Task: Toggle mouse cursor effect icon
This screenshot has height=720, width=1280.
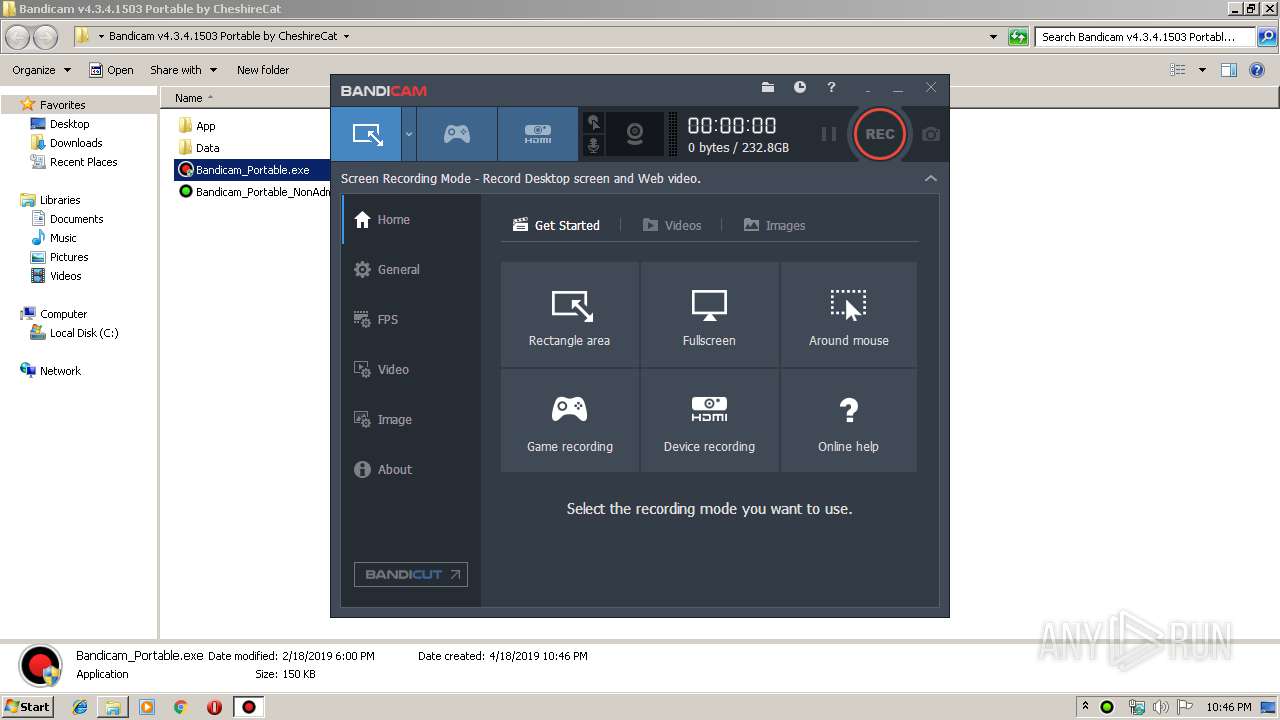Action: [594, 123]
